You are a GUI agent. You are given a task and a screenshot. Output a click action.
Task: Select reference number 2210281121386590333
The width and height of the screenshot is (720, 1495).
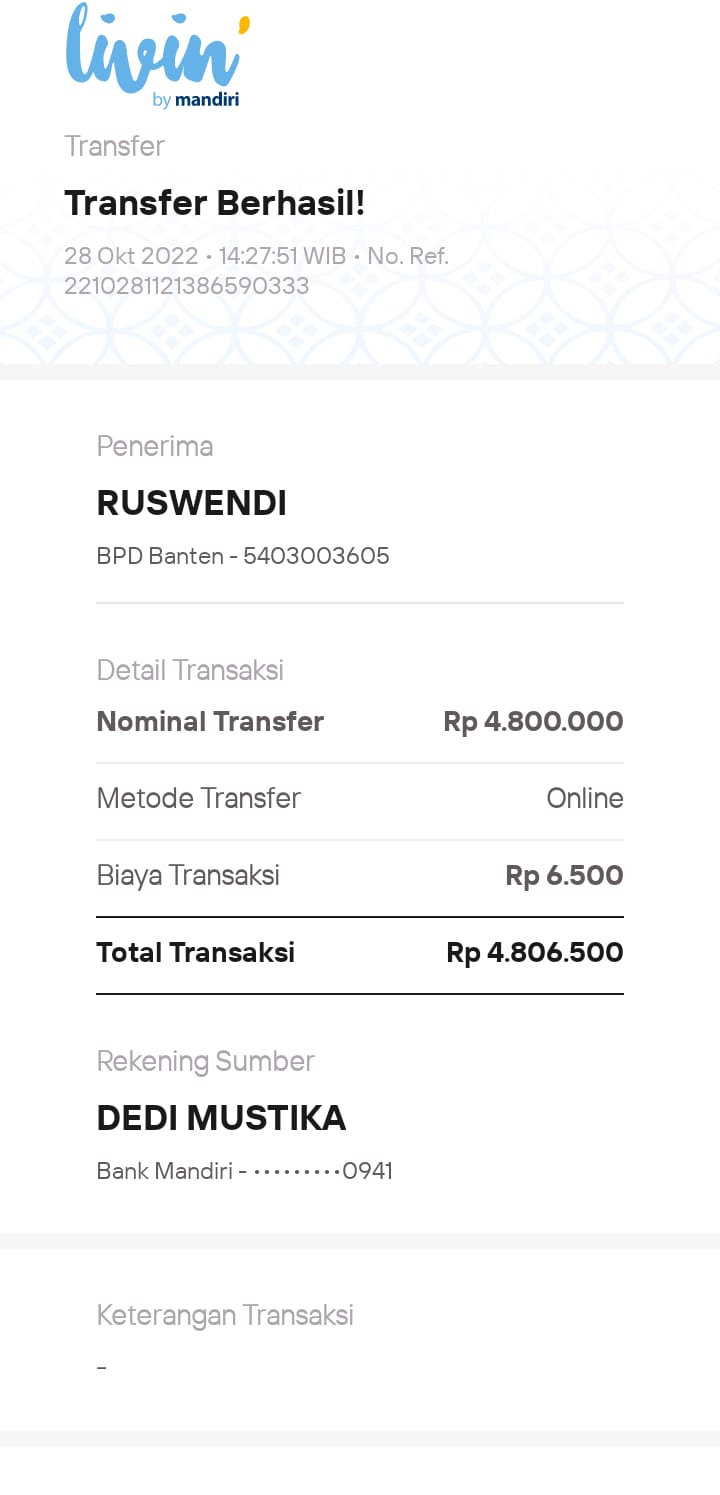(186, 286)
